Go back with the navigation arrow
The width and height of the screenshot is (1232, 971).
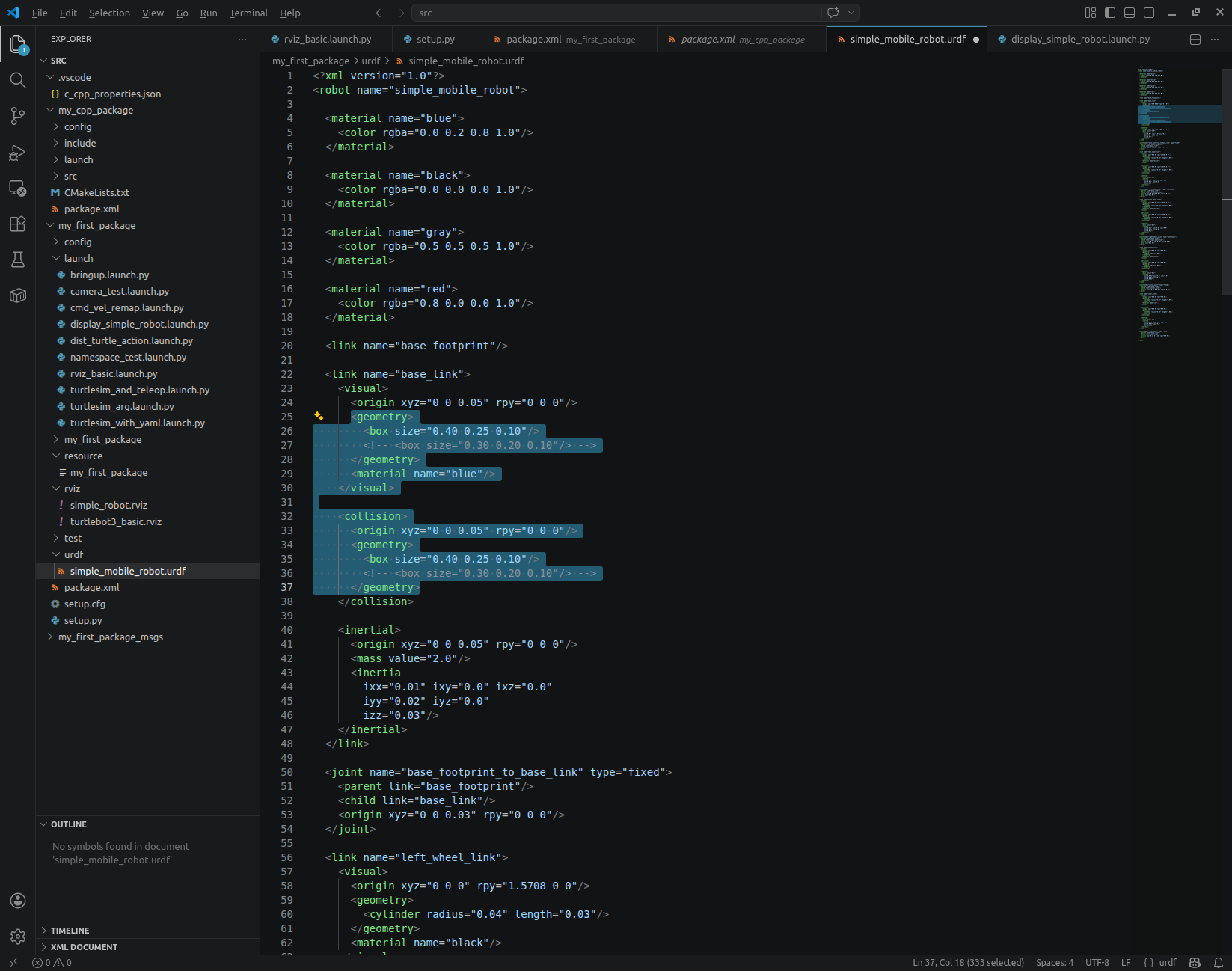[380, 13]
